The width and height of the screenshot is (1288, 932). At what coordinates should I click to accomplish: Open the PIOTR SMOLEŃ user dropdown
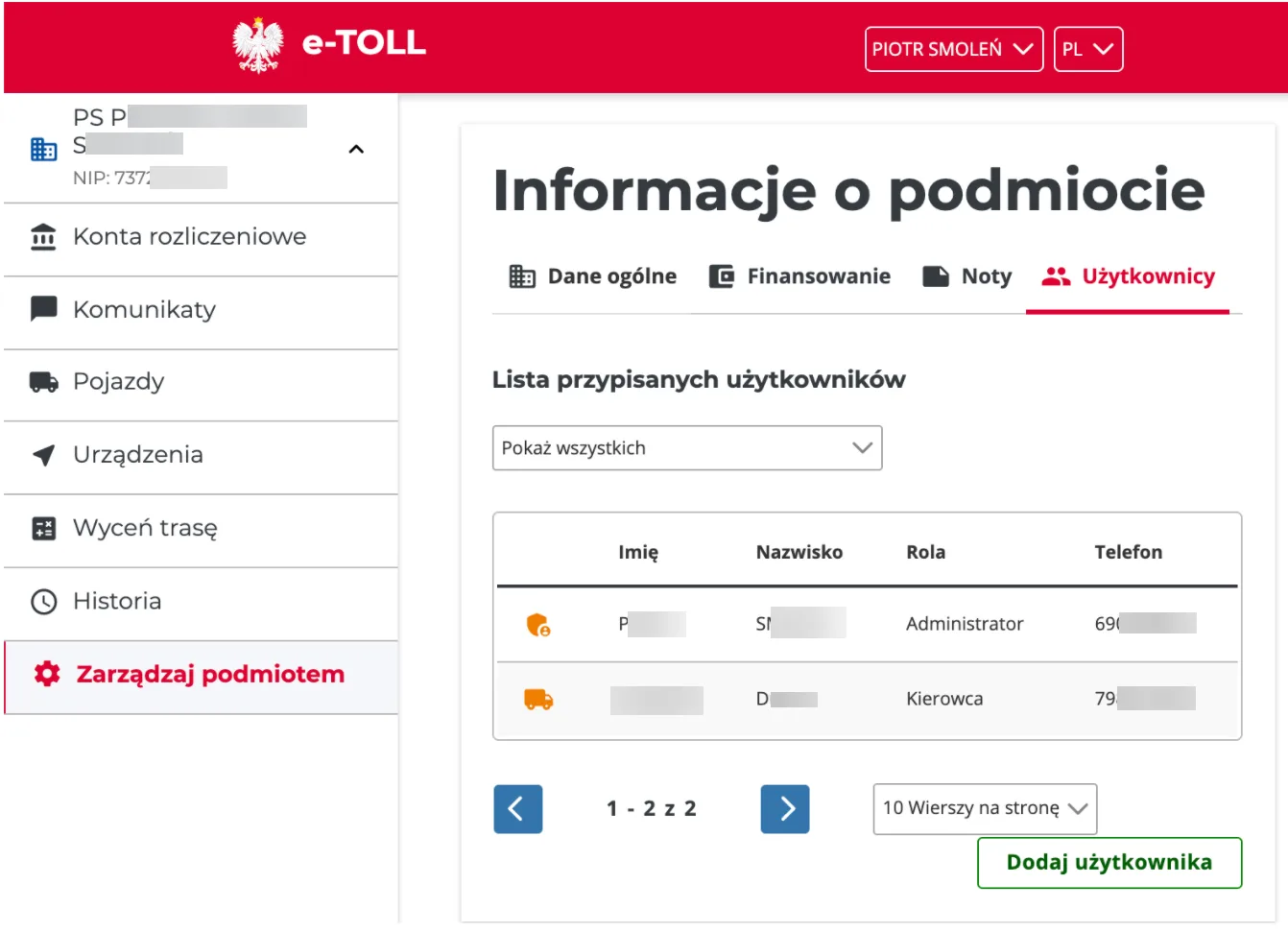(x=954, y=49)
